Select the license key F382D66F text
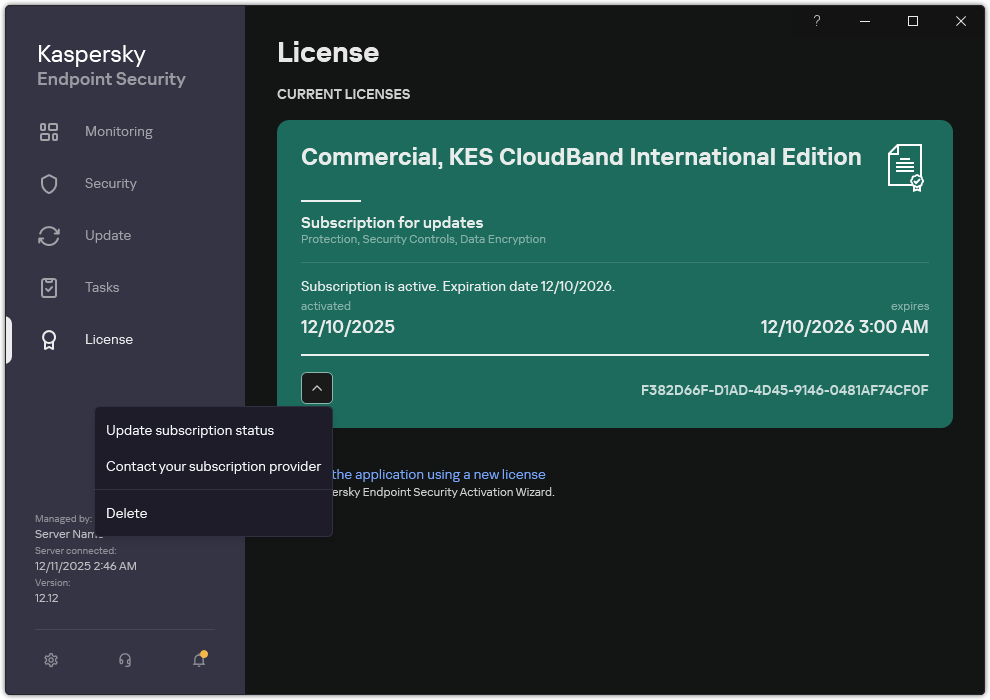The height and width of the screenshot is (700, 990). click(783, 390)
